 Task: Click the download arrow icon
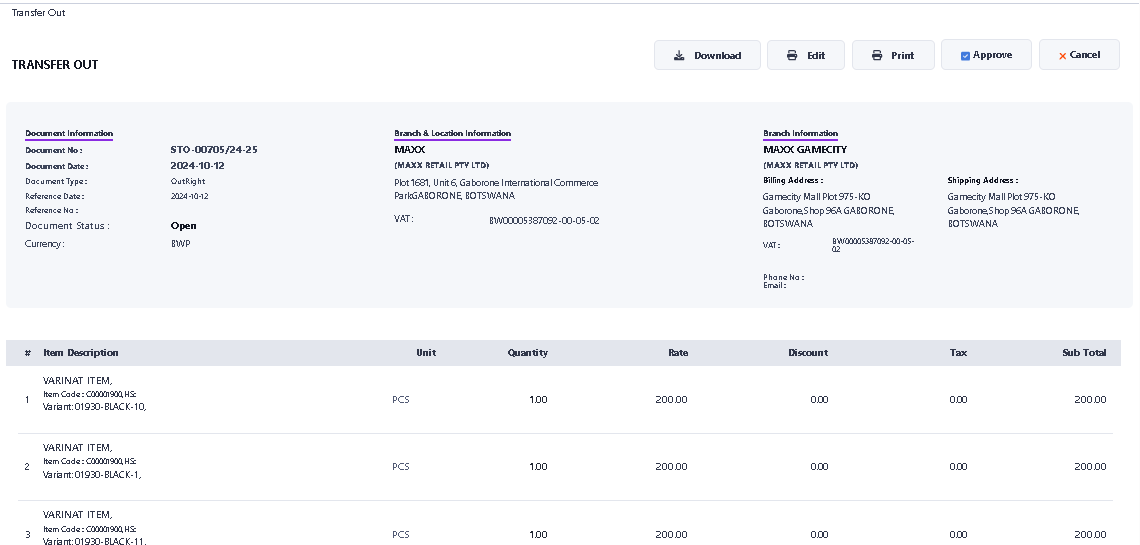point(679,56)
